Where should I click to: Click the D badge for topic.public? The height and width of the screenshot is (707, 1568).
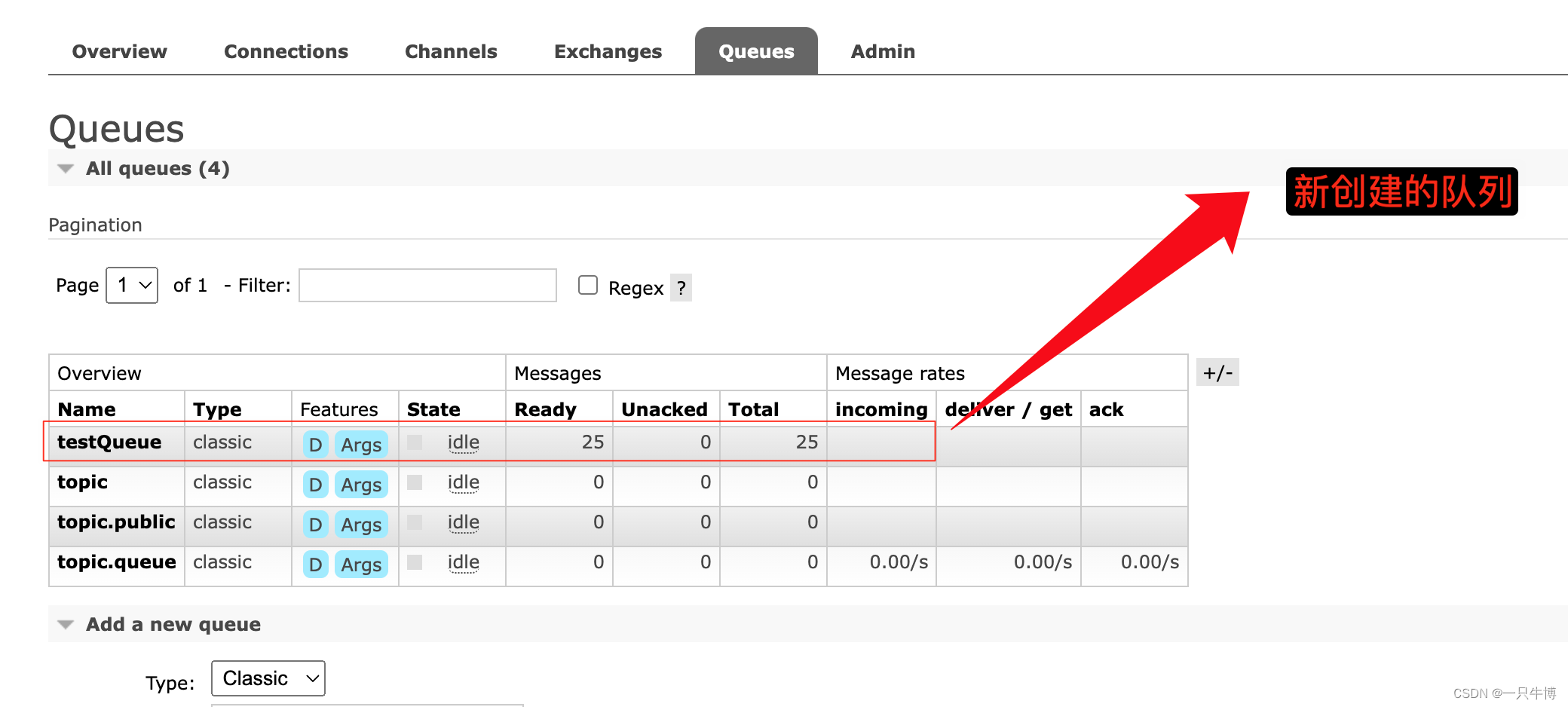pos(316,525)
